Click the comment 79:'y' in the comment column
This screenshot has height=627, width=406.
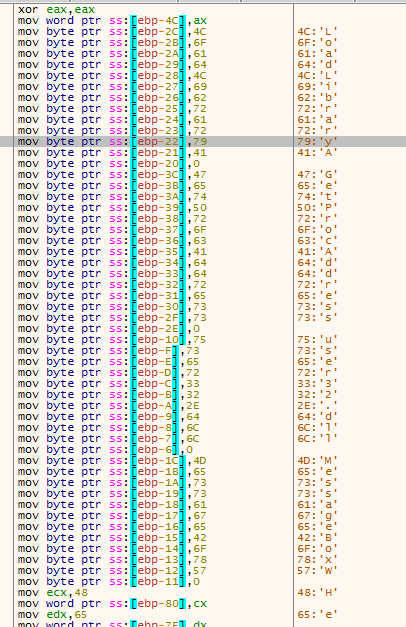tap(317, 142)
